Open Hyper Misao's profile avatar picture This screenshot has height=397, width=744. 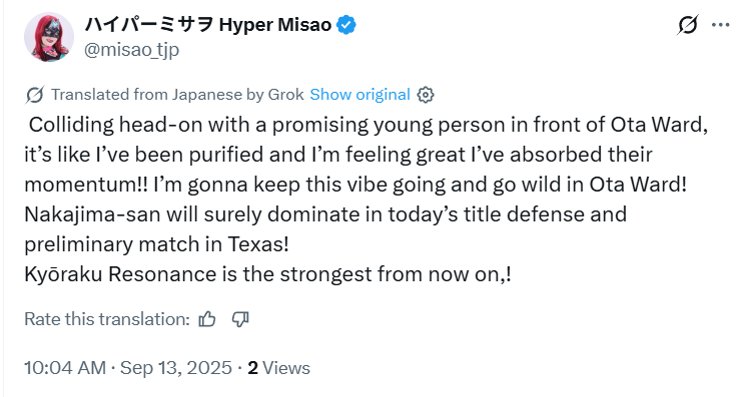point(49,37)
